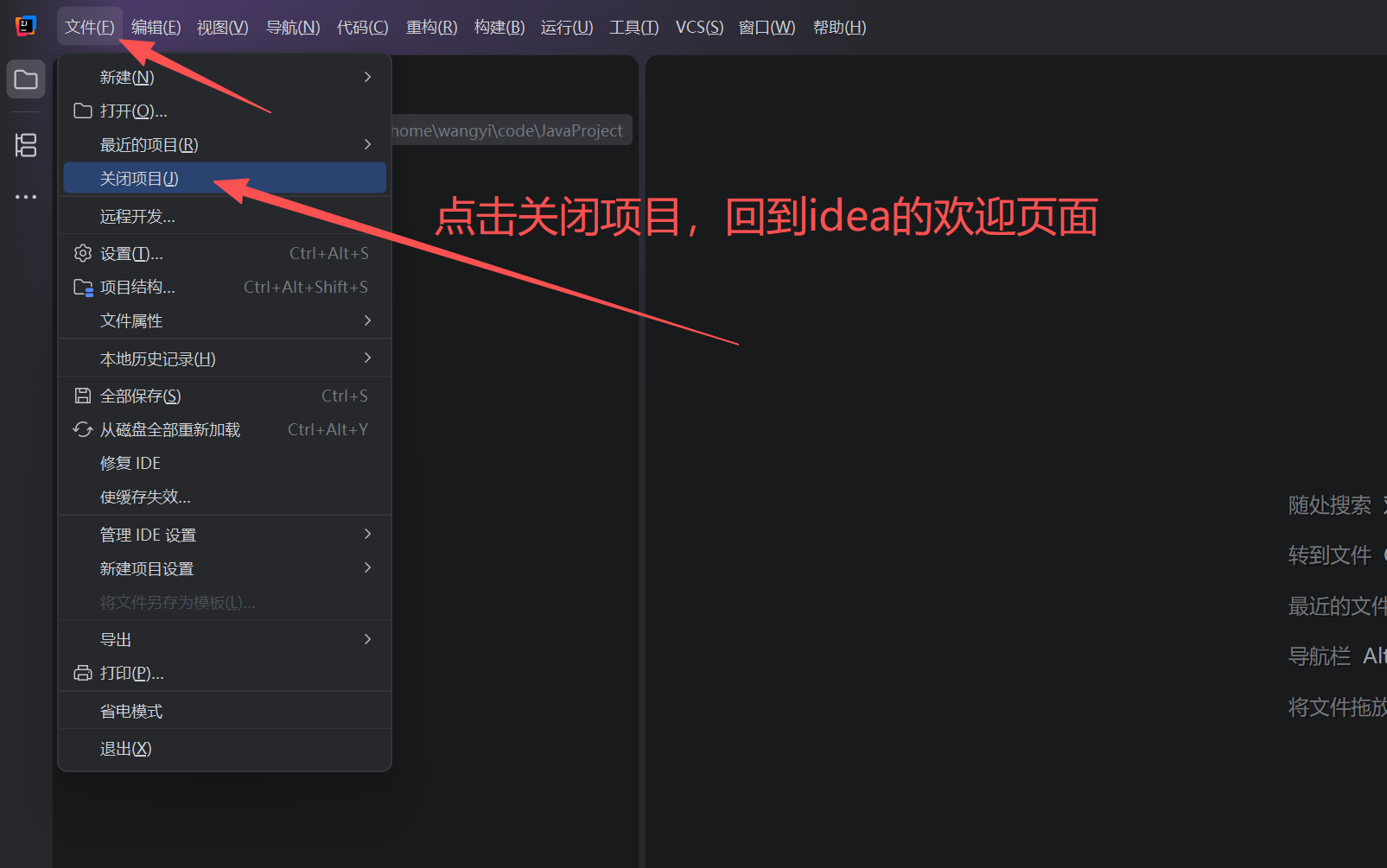Click the More Tool Windows ellipsis icon
Screen dimensions: 1387x868
pyautogui.click(x=25, y=196)
